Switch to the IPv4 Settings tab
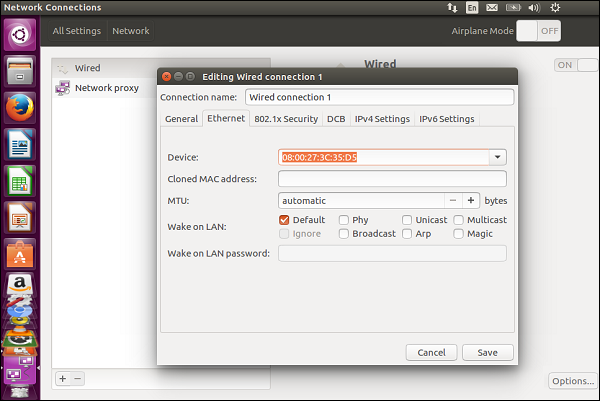The width and height of the screenshot is (600, 401). (382, 119)
